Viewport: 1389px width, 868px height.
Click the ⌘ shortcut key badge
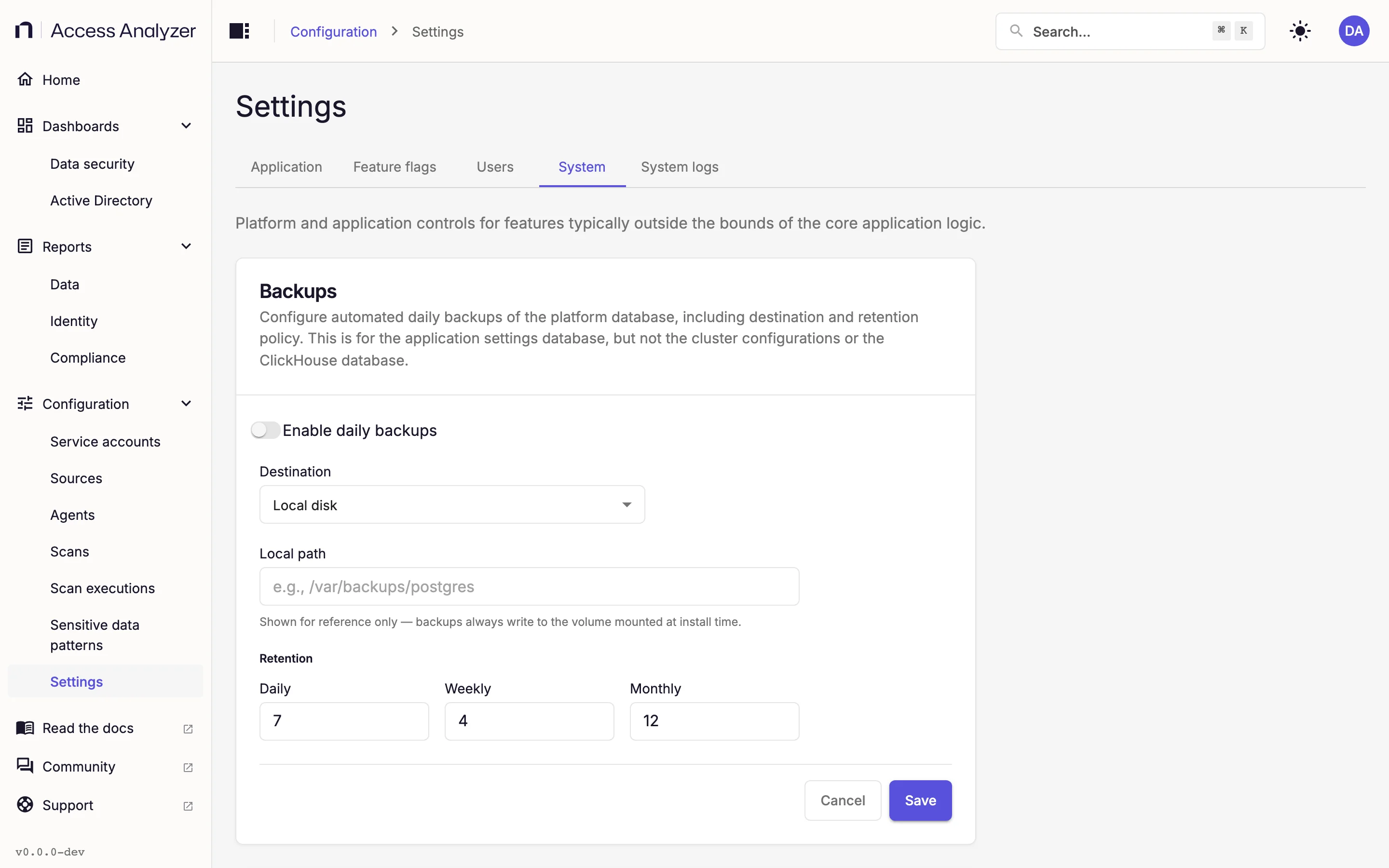click(1221, 30)
